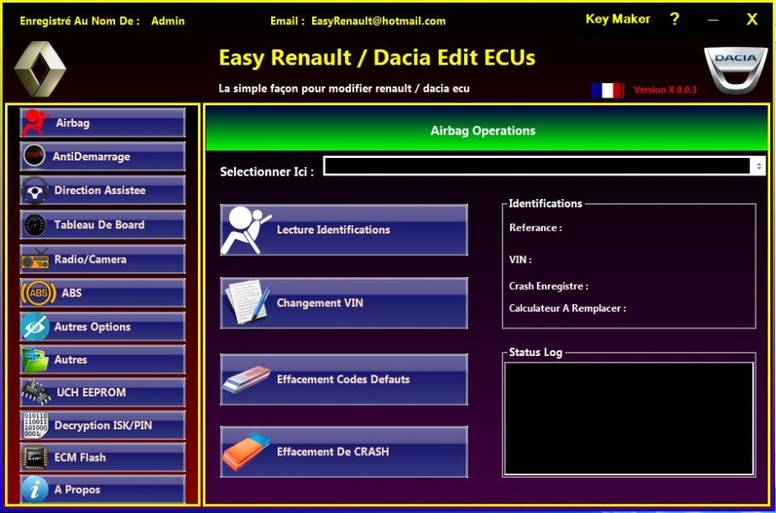Click the EasyRenault@hotmail.com email text

coord(379,21)
